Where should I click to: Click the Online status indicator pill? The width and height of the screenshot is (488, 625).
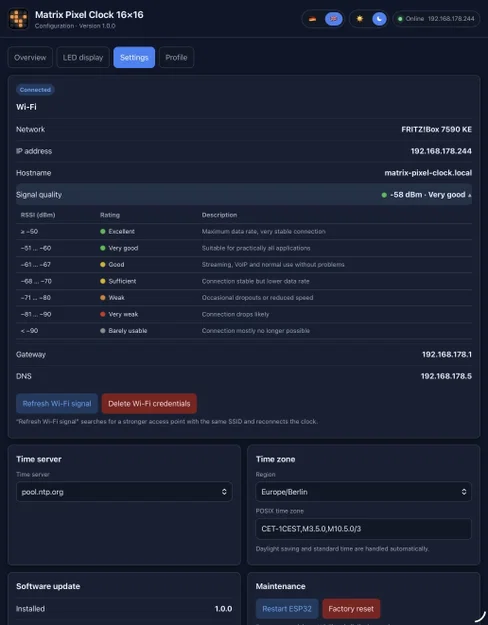coord(436,19)
